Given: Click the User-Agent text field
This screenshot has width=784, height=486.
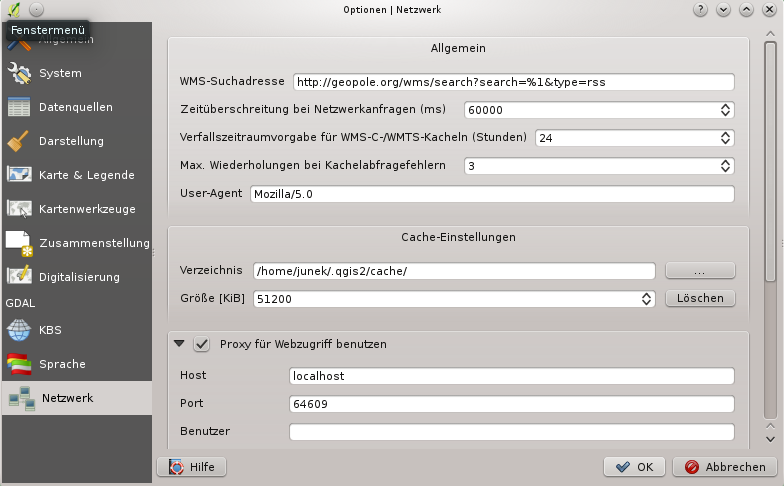Looking at the screenshot, I should coord(492,194).
